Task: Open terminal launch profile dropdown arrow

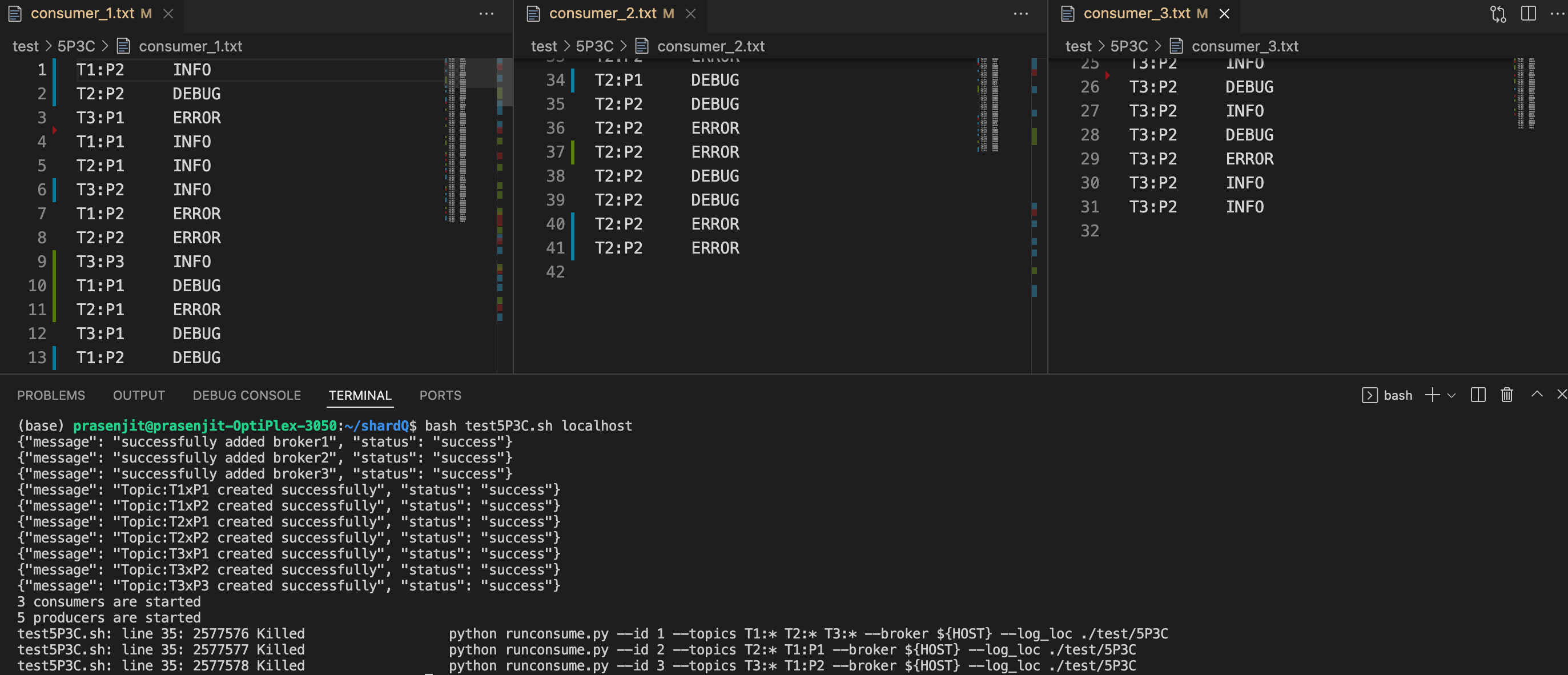Action: (1452, 396)
